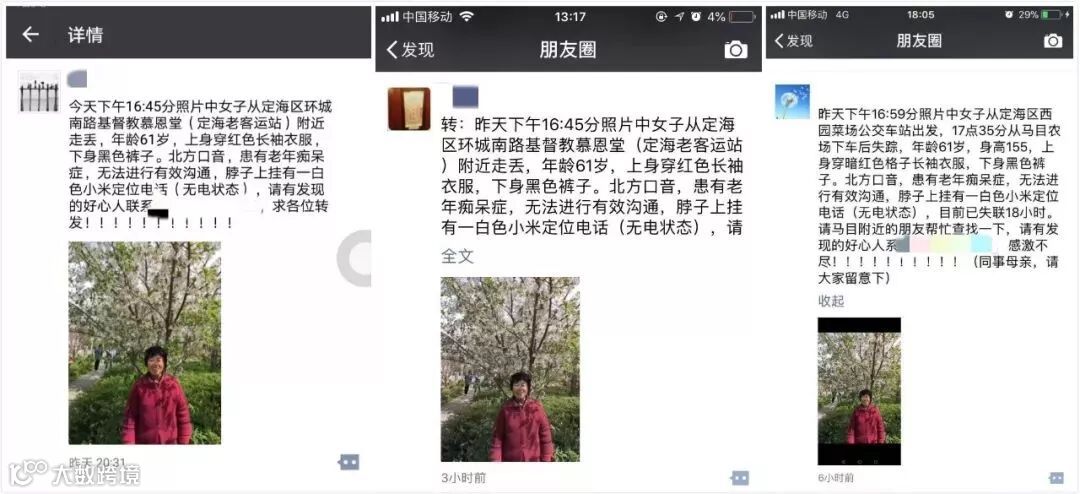Viewport: 1080px width, 494px height.
Task: Open the camera icon in right 朋友圈 header
Action: (x=1052, y=41)
